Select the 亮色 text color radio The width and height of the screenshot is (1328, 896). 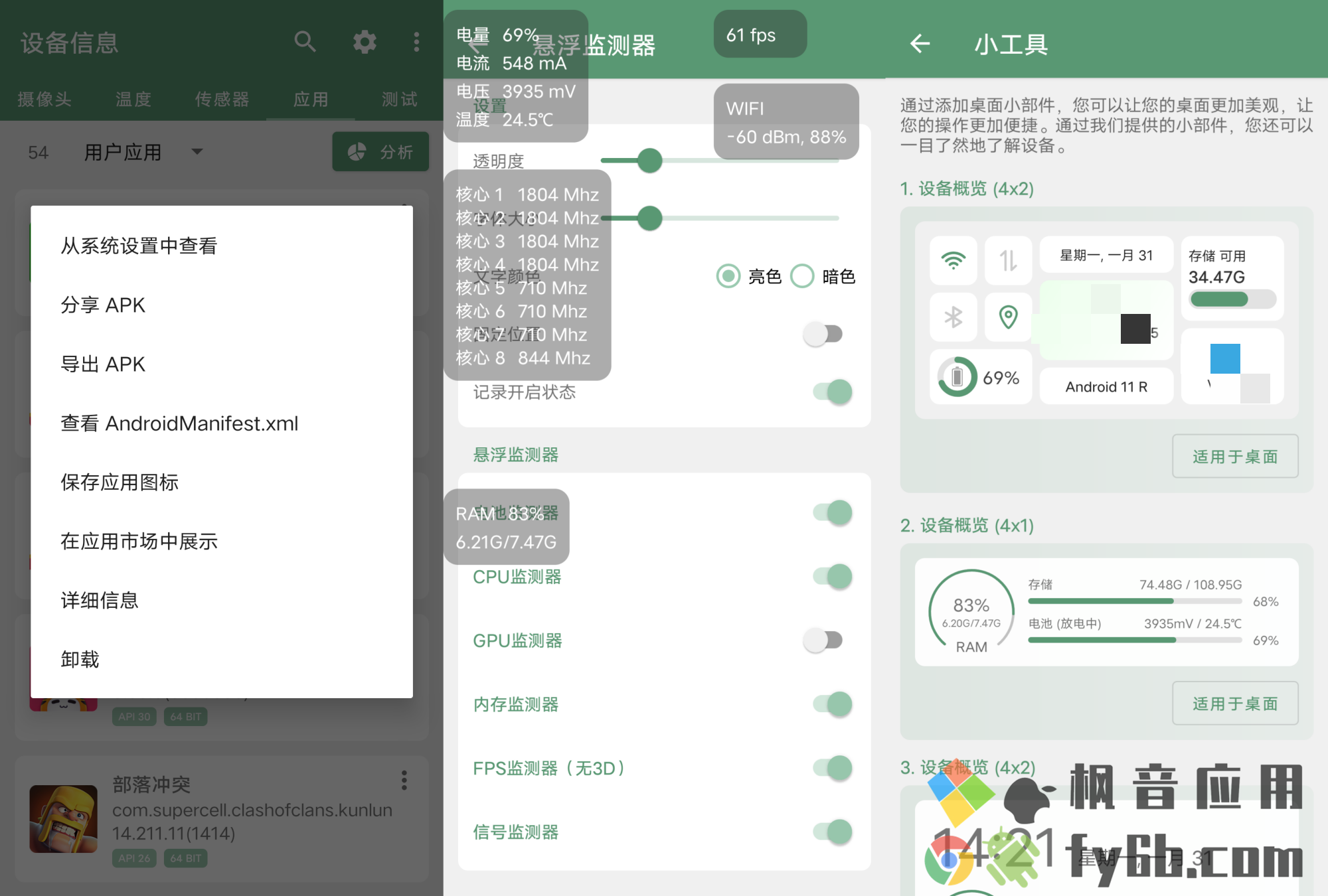tap(728, 275)
